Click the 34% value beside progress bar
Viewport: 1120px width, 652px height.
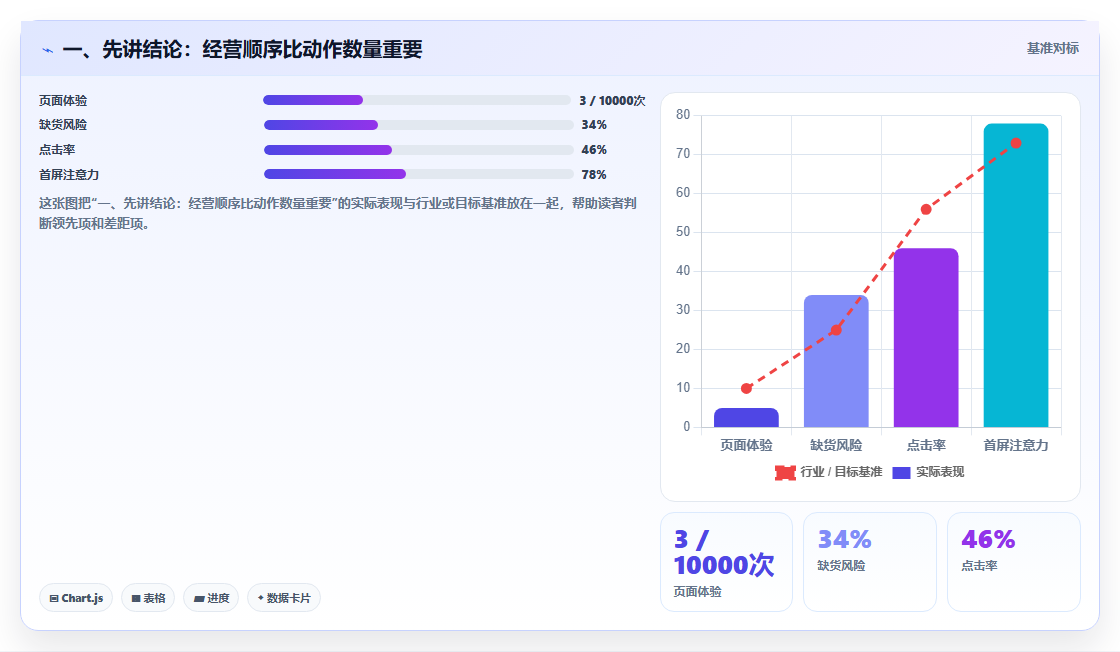[594, 125]
